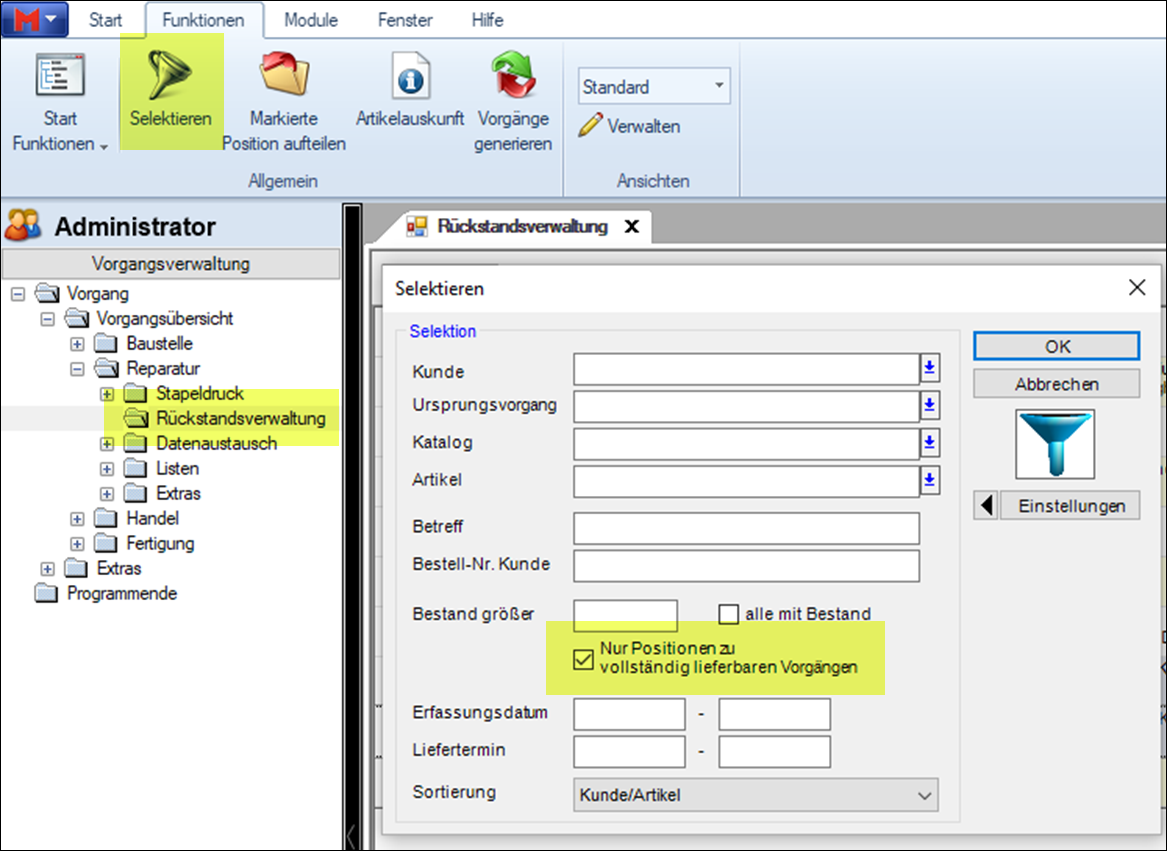Open lookup arrow next to Kunde field
Viewport: 1167px width, 851px height.
(930, 369)
